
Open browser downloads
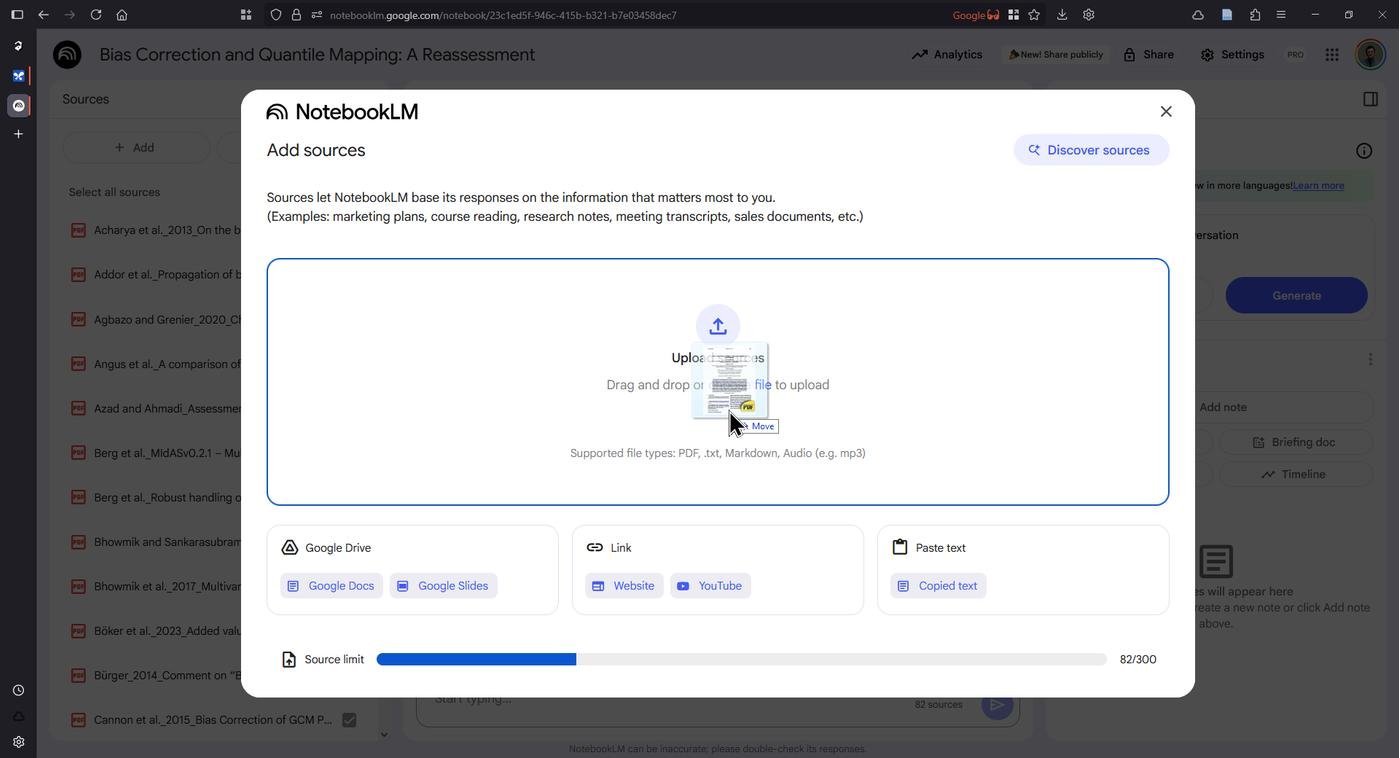click(1061, 15)
